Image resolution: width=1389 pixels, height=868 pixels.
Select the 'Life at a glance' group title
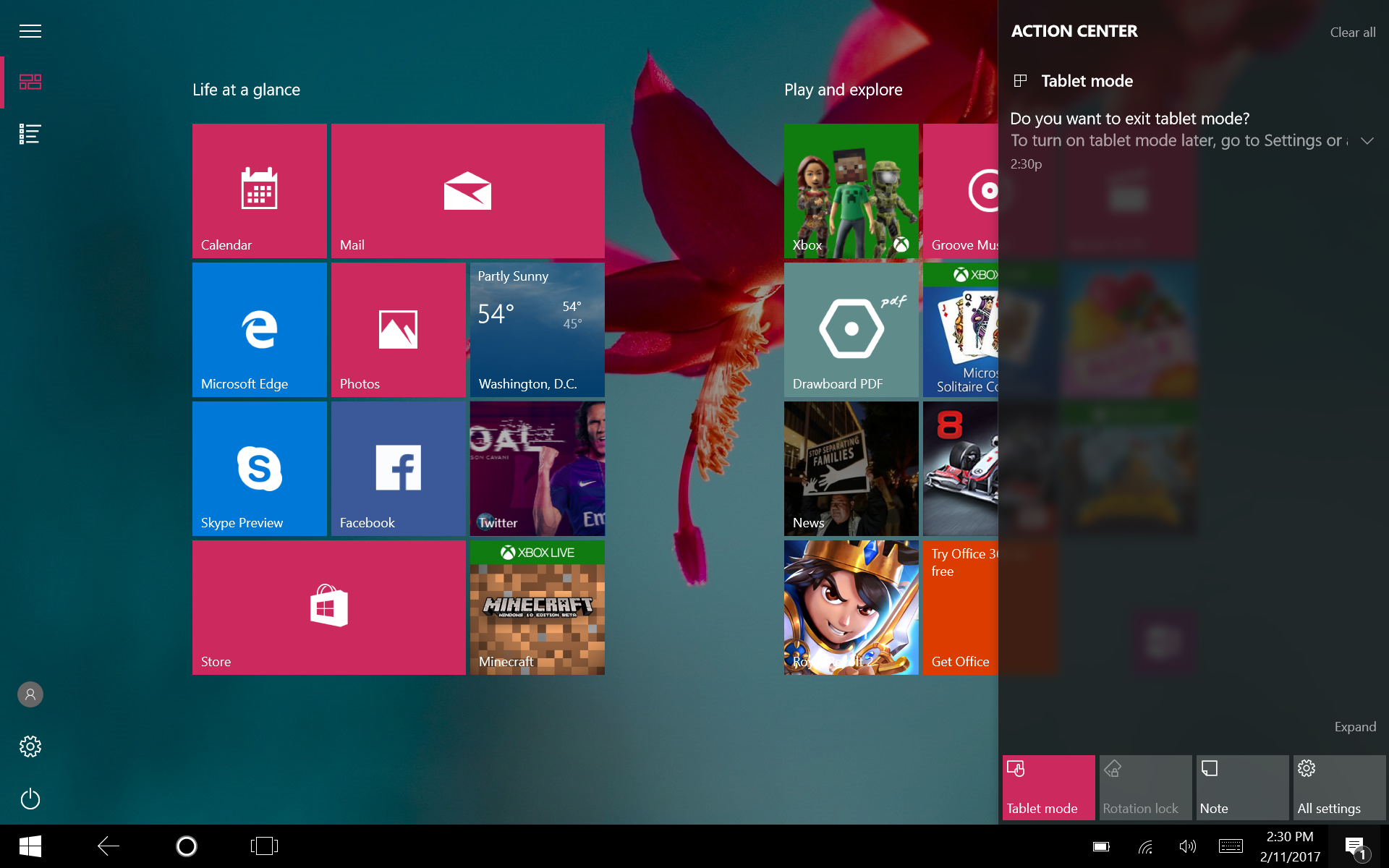tap(246, 90)
